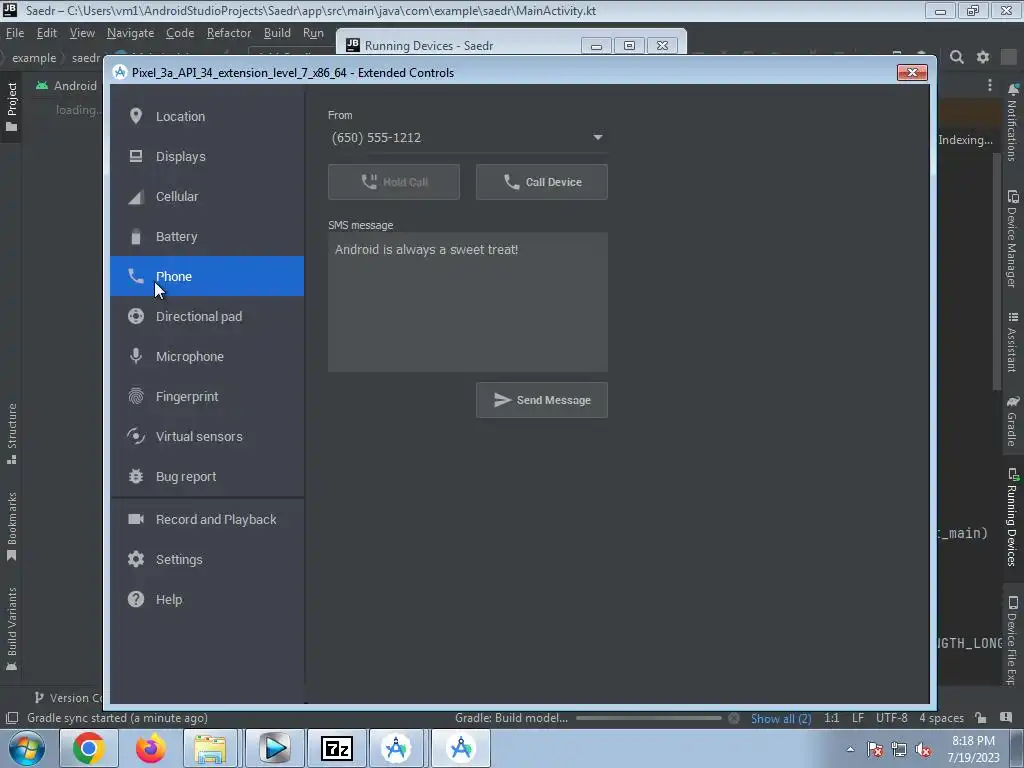Cancel the Gradle build model progress
Screen dimensions: 1024x768
coord(734,718)
